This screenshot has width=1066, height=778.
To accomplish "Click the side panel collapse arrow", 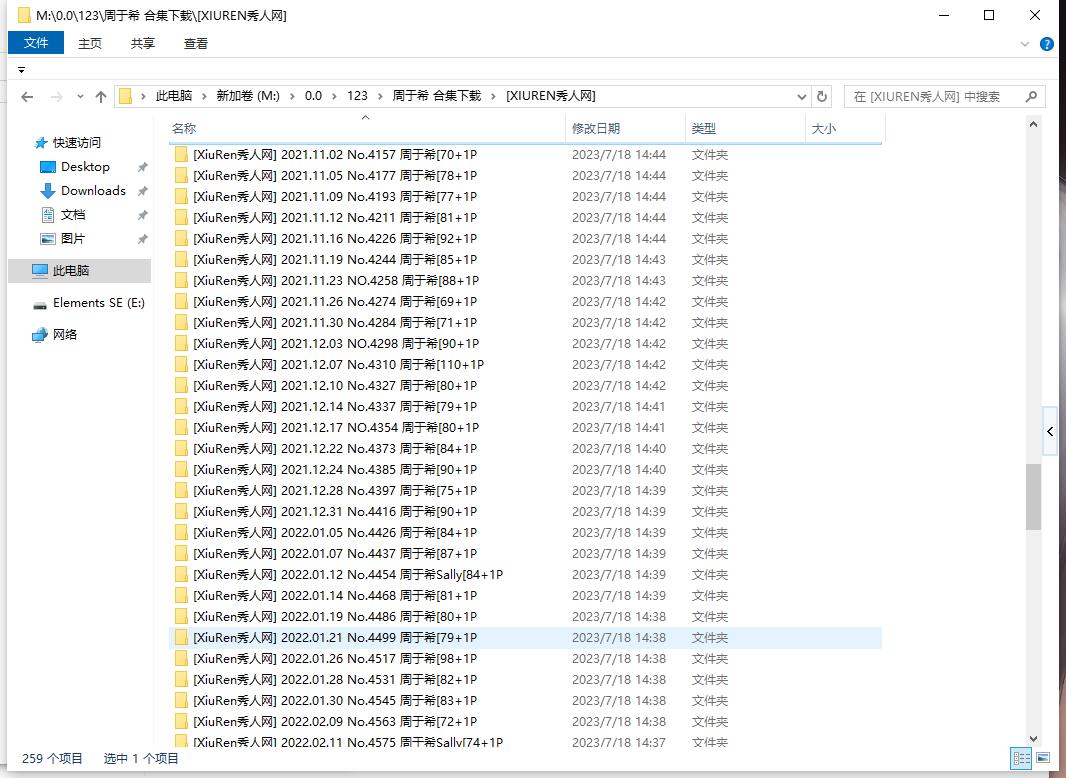I will pos(1050,432).
